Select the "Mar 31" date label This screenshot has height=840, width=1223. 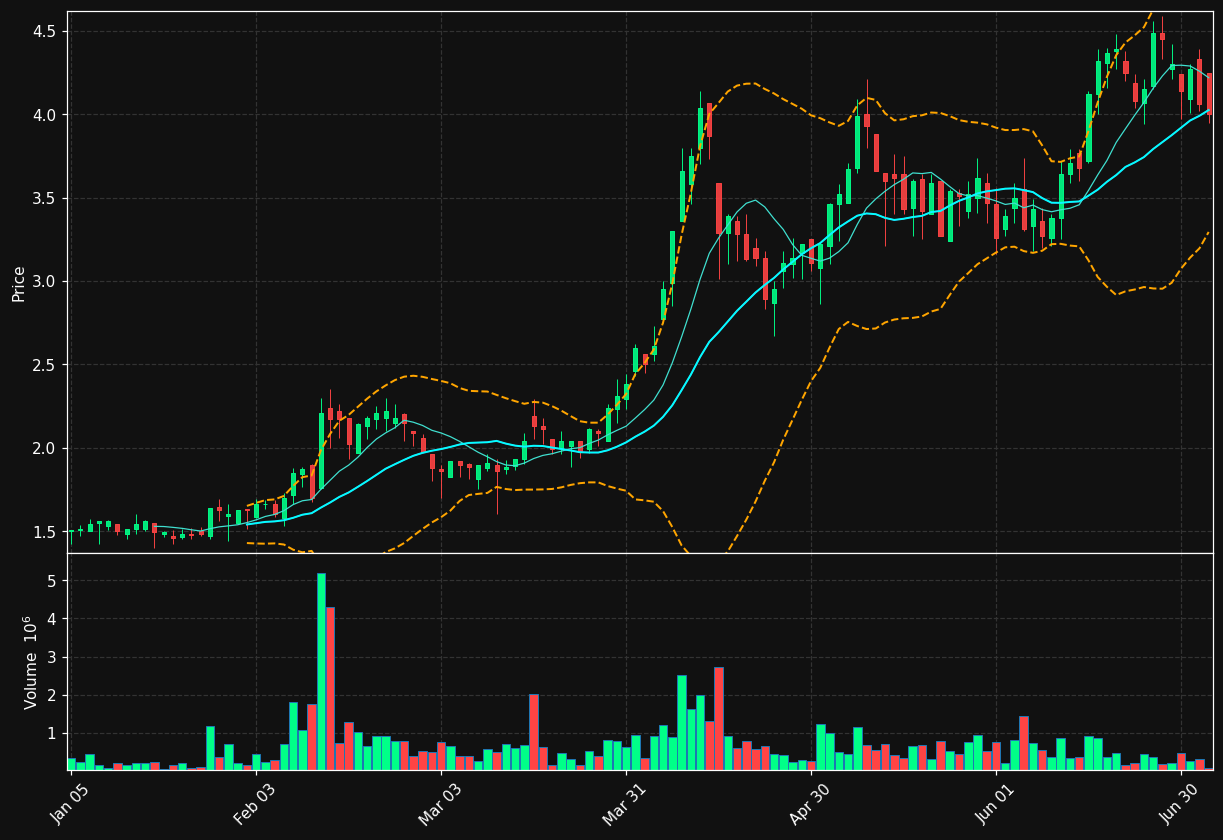pos(623,803)
